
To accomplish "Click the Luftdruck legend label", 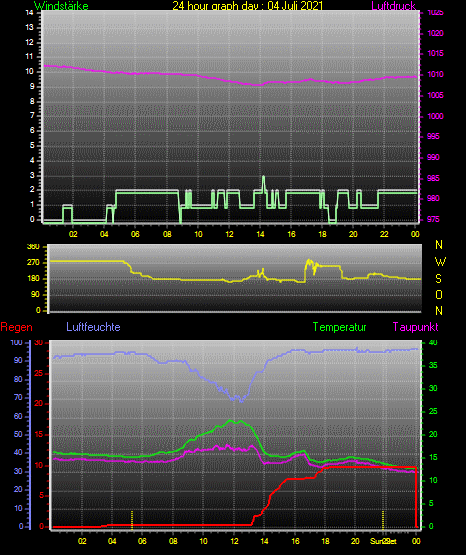I will 393,6.
